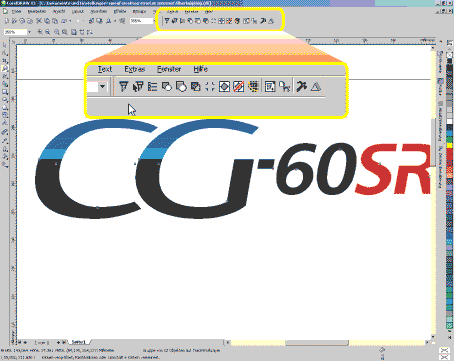Click the Zoom to All Objects icon
The height and width of the screenshot is (361, 454).
click(65, 32)
